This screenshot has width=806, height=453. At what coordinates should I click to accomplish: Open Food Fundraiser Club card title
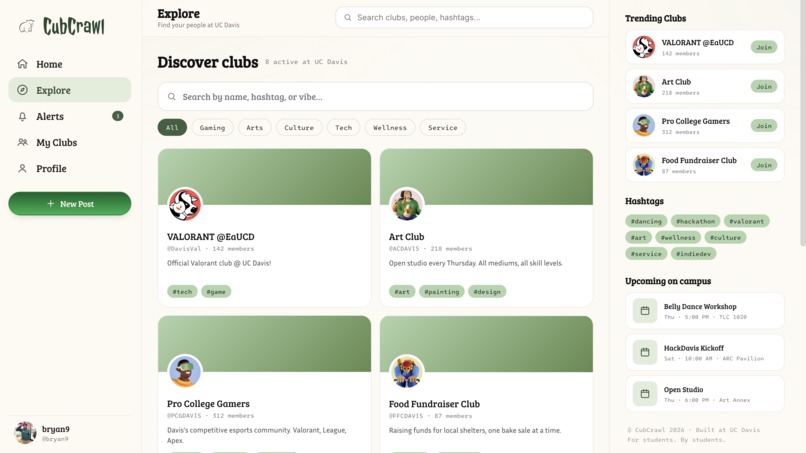point(434,404)
